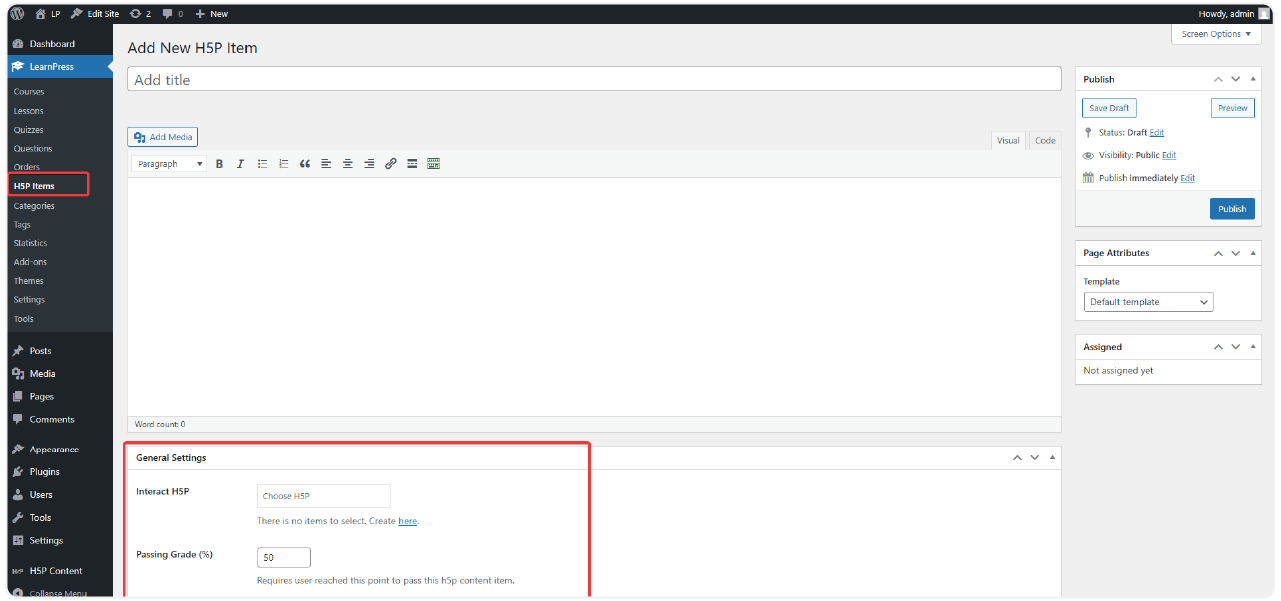Screen dimensions: 1281x601
Task: Center align the editor text
Action: [348, 164]
